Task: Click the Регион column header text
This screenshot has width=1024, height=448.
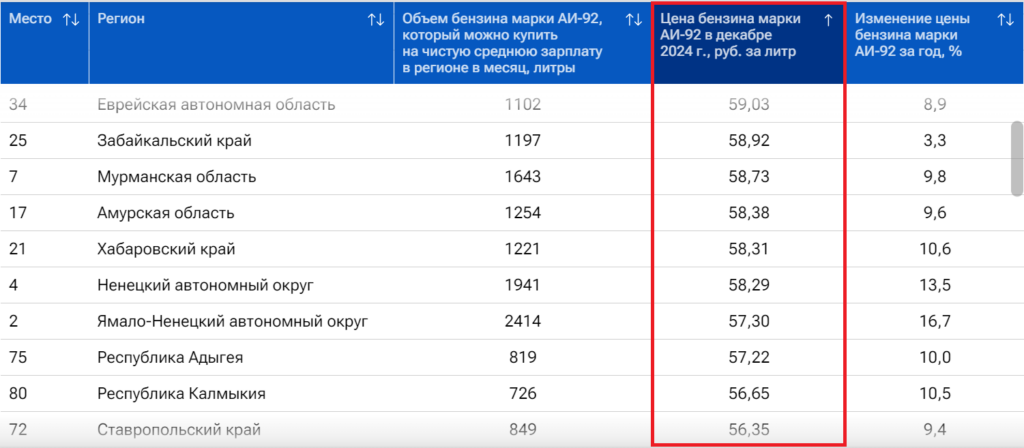Action: tap(121, 19)
